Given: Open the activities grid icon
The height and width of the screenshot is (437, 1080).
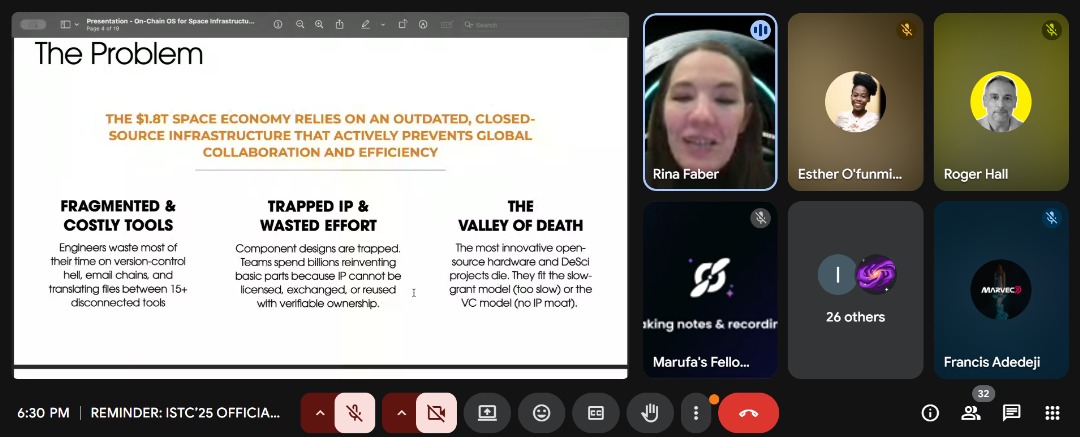Looking at the screenshot, I should [x=1052, y=413].
